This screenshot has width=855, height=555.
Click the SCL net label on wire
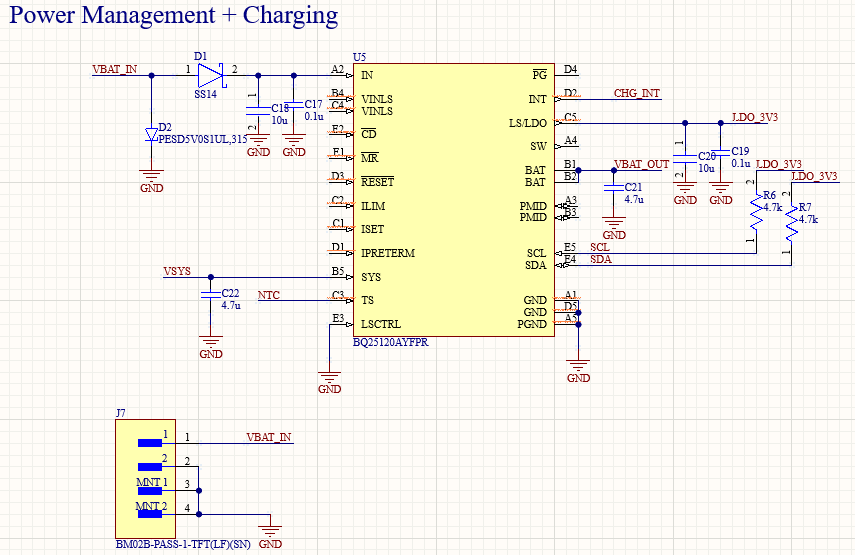(600, 248)
